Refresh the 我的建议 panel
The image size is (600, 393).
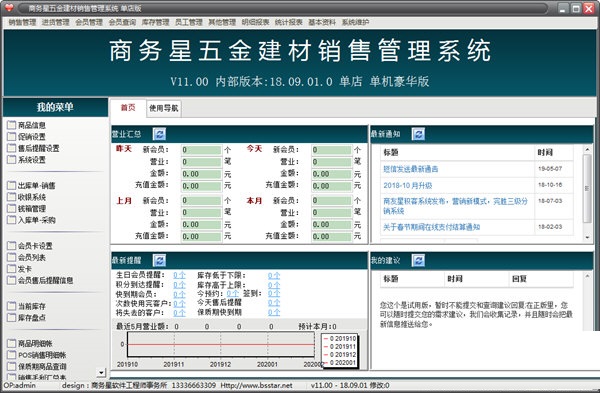418,261
